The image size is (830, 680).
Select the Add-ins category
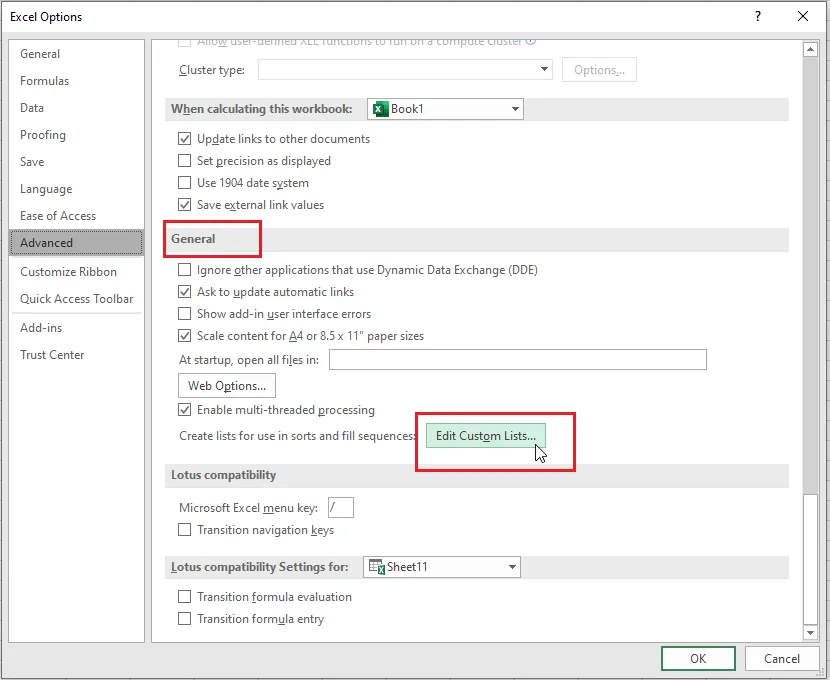76,328
